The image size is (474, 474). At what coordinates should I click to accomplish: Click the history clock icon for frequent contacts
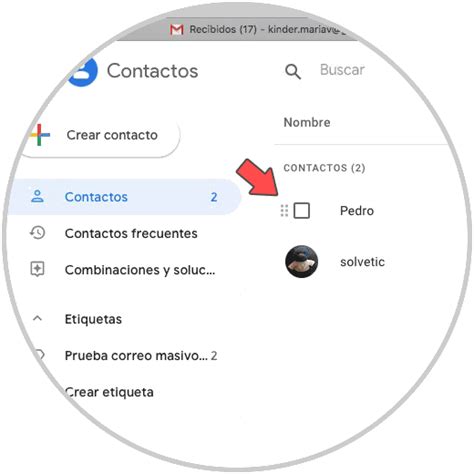click(x=37, y=233)
